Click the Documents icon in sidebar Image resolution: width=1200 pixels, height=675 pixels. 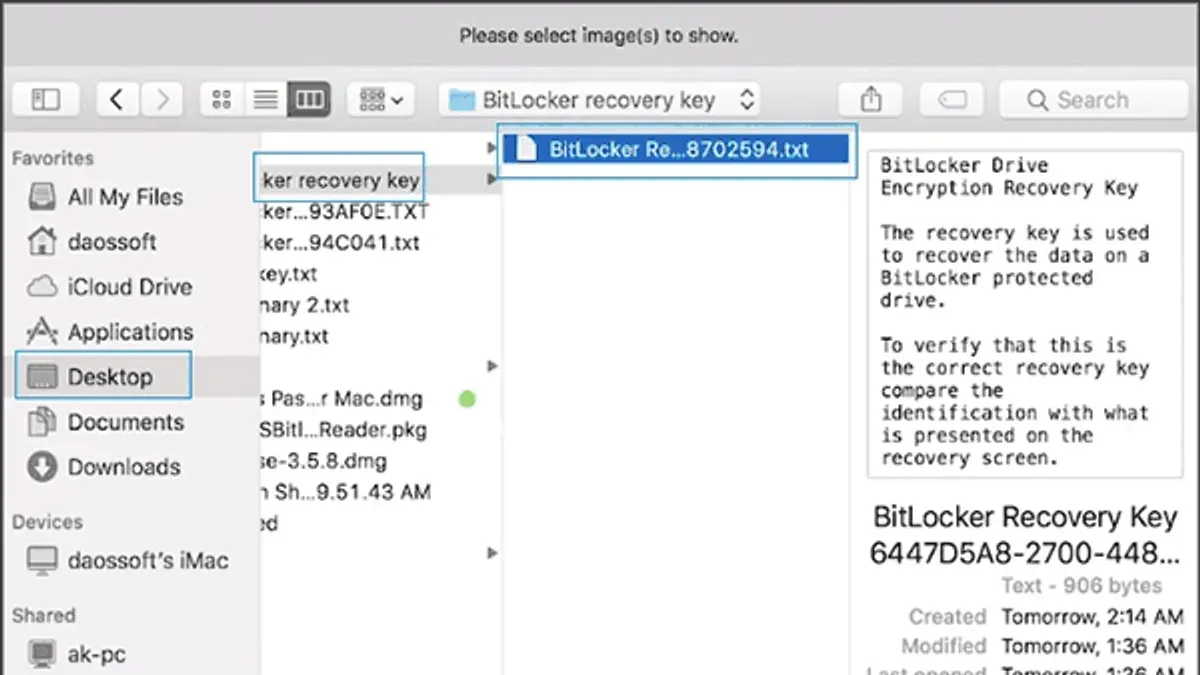pyautogui.click(x=42, y=422)
